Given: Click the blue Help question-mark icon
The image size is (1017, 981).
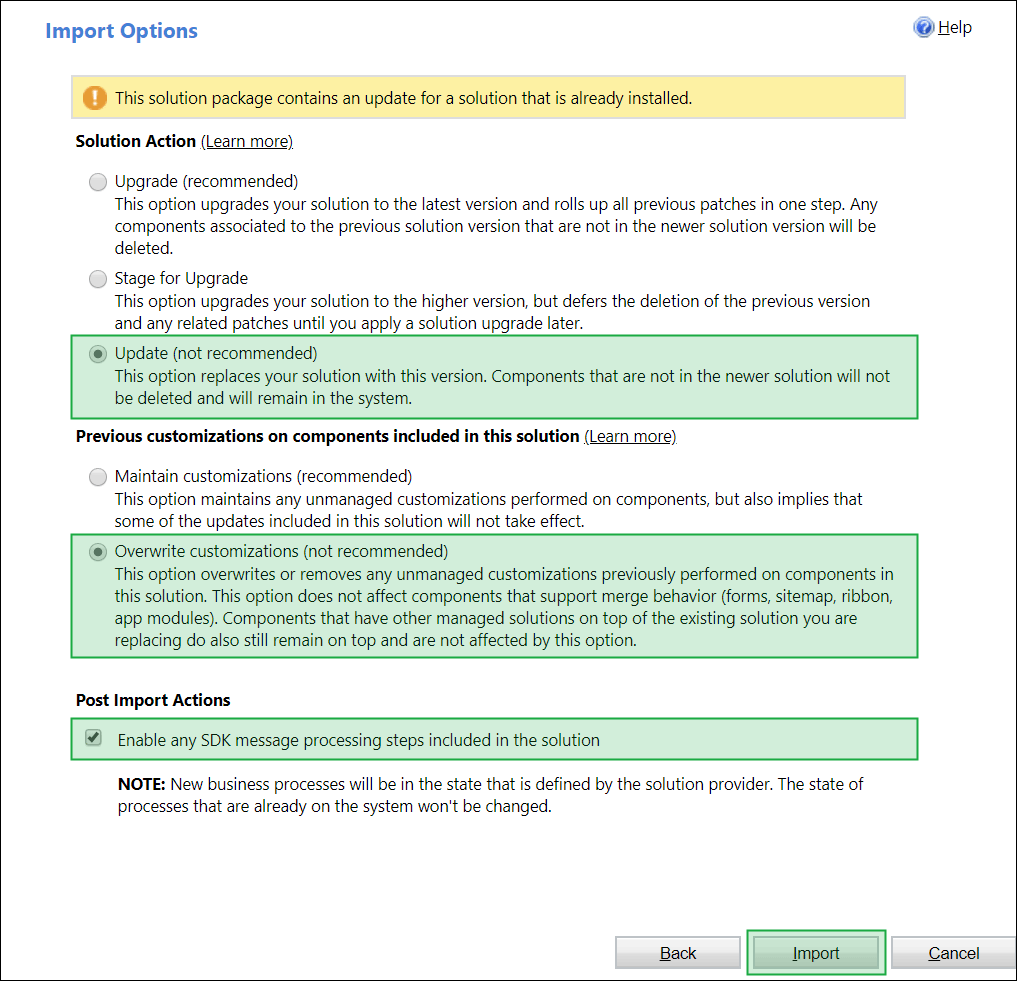Looking at the screenshot, I should [x=923, y=28].
